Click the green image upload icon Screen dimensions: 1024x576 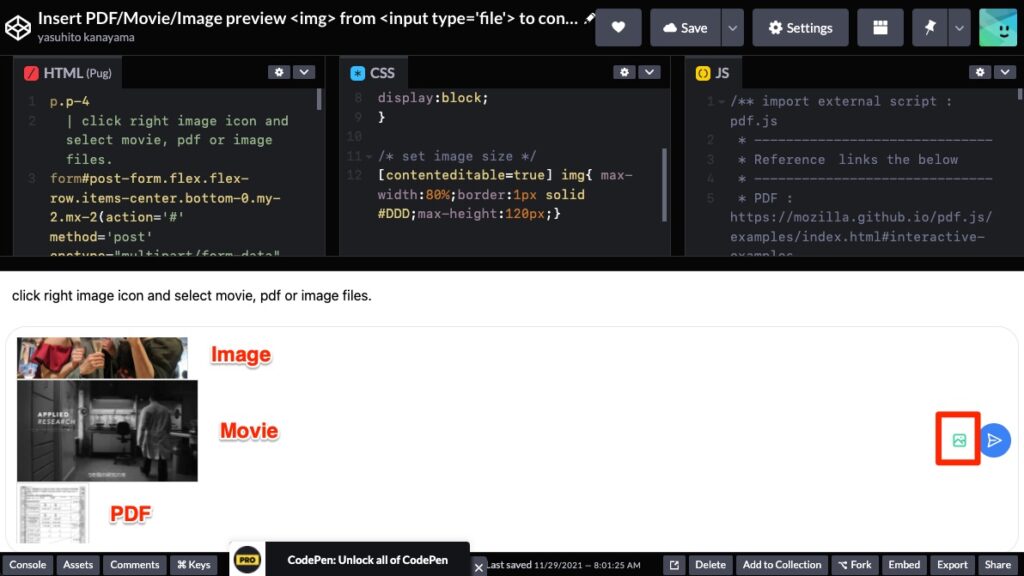[x=959, y=440]
